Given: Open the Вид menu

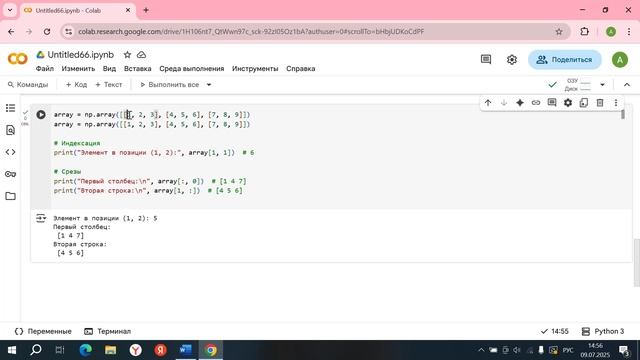Looking at the screenshot, I should (109, 69).
